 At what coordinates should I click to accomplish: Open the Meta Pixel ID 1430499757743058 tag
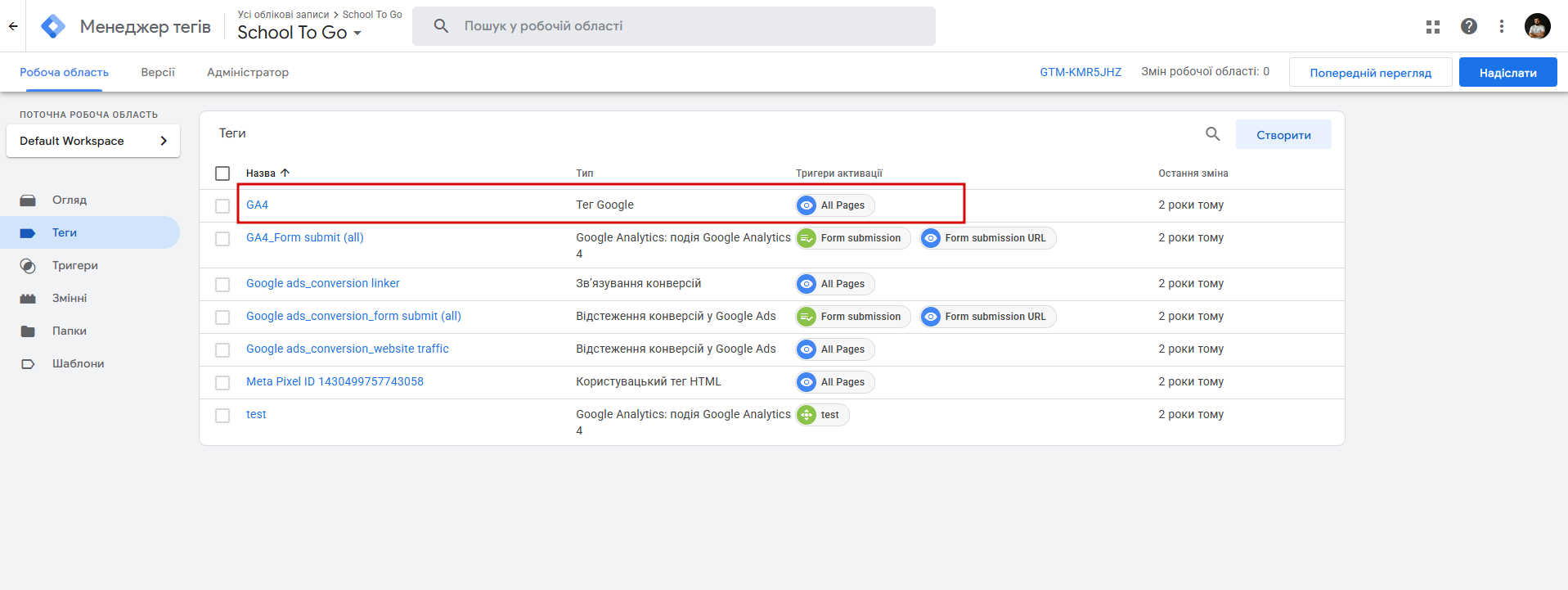(335, 381)
